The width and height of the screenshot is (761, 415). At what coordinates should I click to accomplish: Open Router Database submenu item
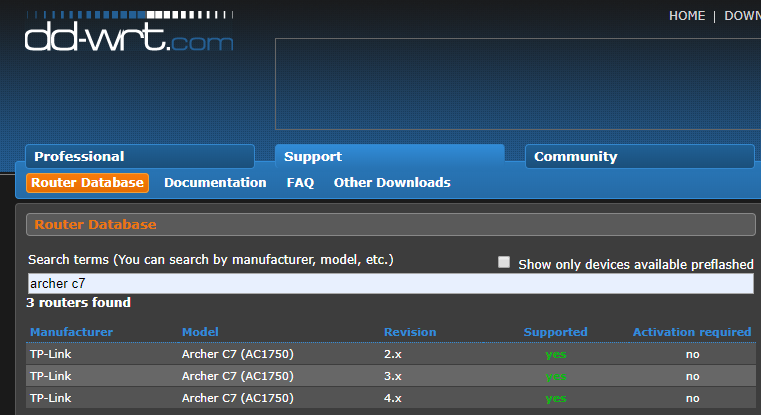click(x=87, y=183)
